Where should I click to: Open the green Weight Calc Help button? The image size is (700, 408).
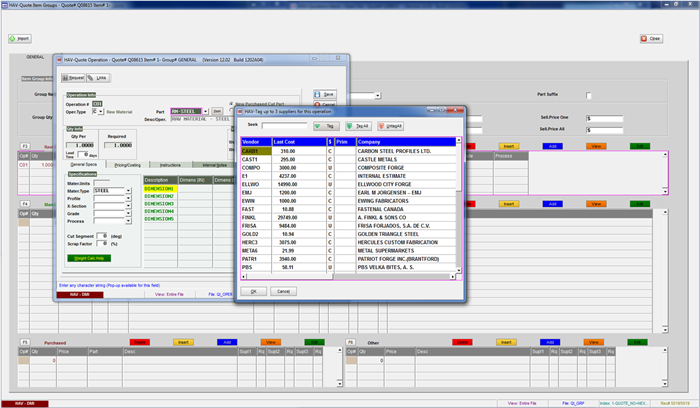tap(89, 258)
